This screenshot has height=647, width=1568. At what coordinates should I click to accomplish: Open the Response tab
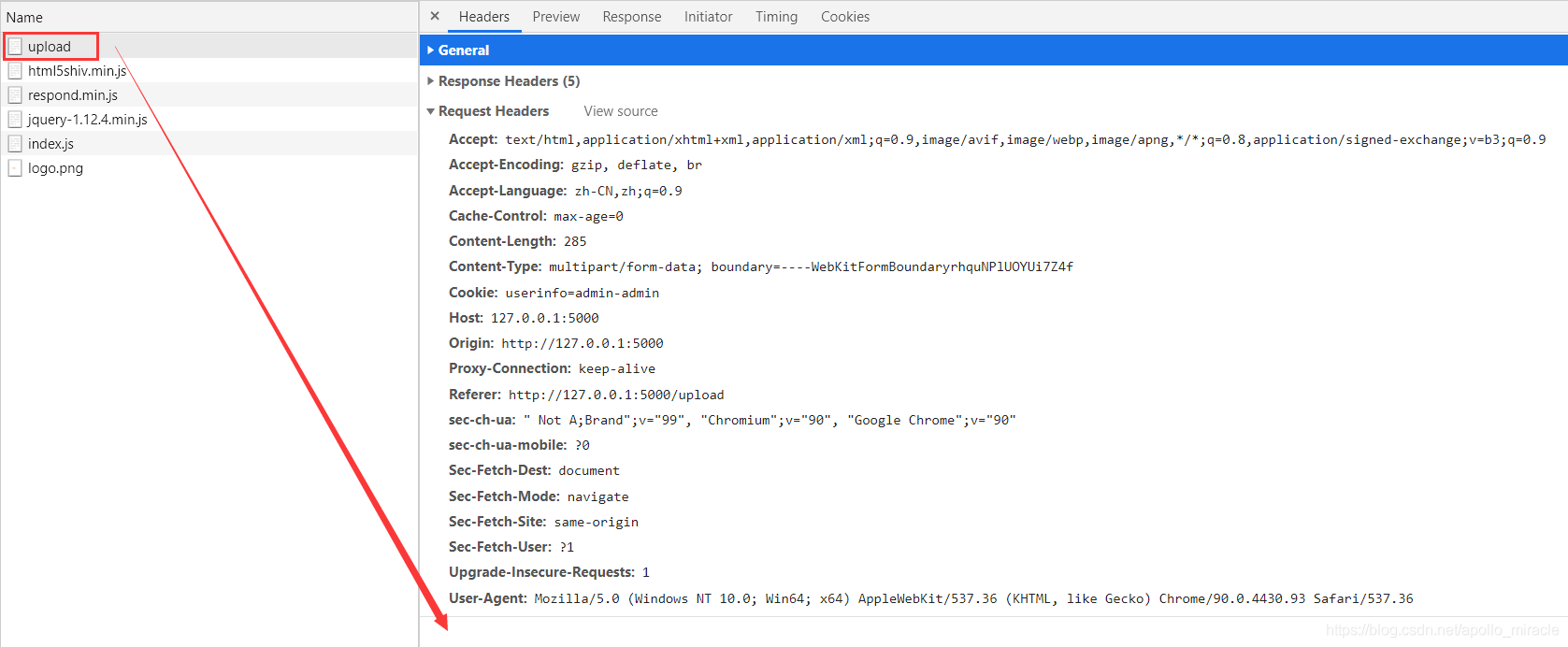[632, 17]
